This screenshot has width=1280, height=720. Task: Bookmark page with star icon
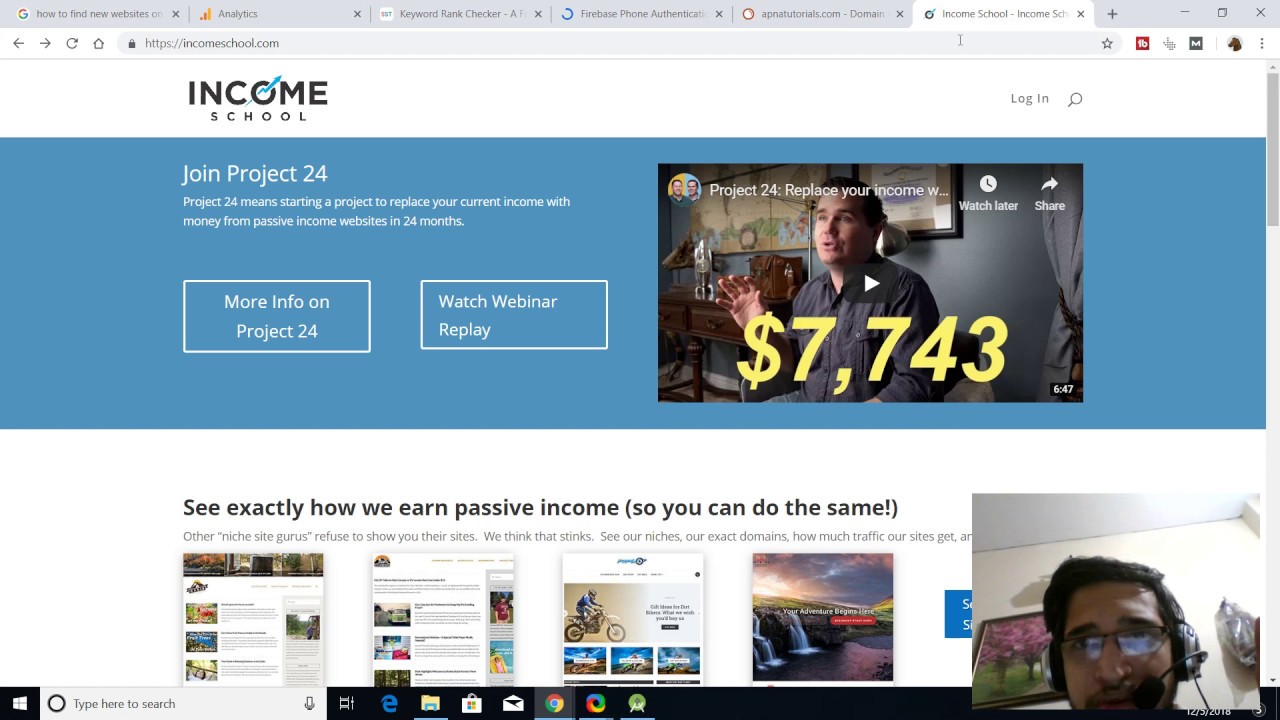[1107, 43]
